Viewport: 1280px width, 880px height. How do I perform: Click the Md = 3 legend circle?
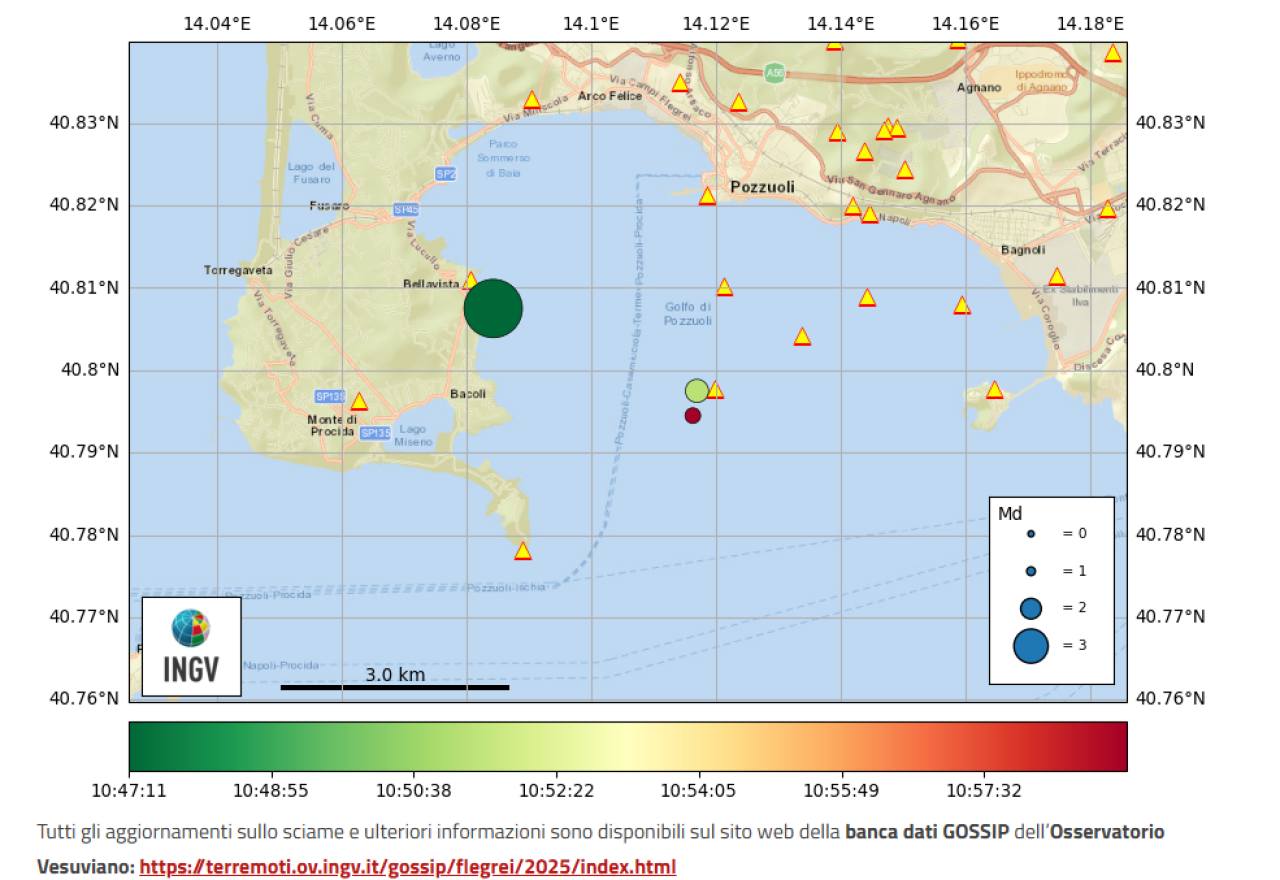[x=1030, y=646]
